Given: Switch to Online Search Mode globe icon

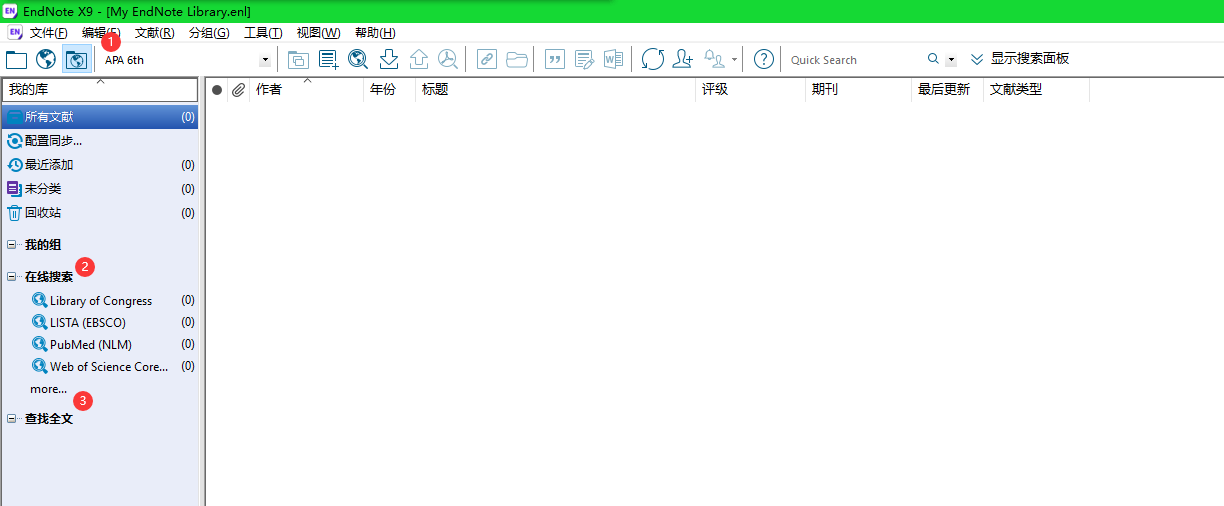Looking at the screenshot, I should 45,59.
